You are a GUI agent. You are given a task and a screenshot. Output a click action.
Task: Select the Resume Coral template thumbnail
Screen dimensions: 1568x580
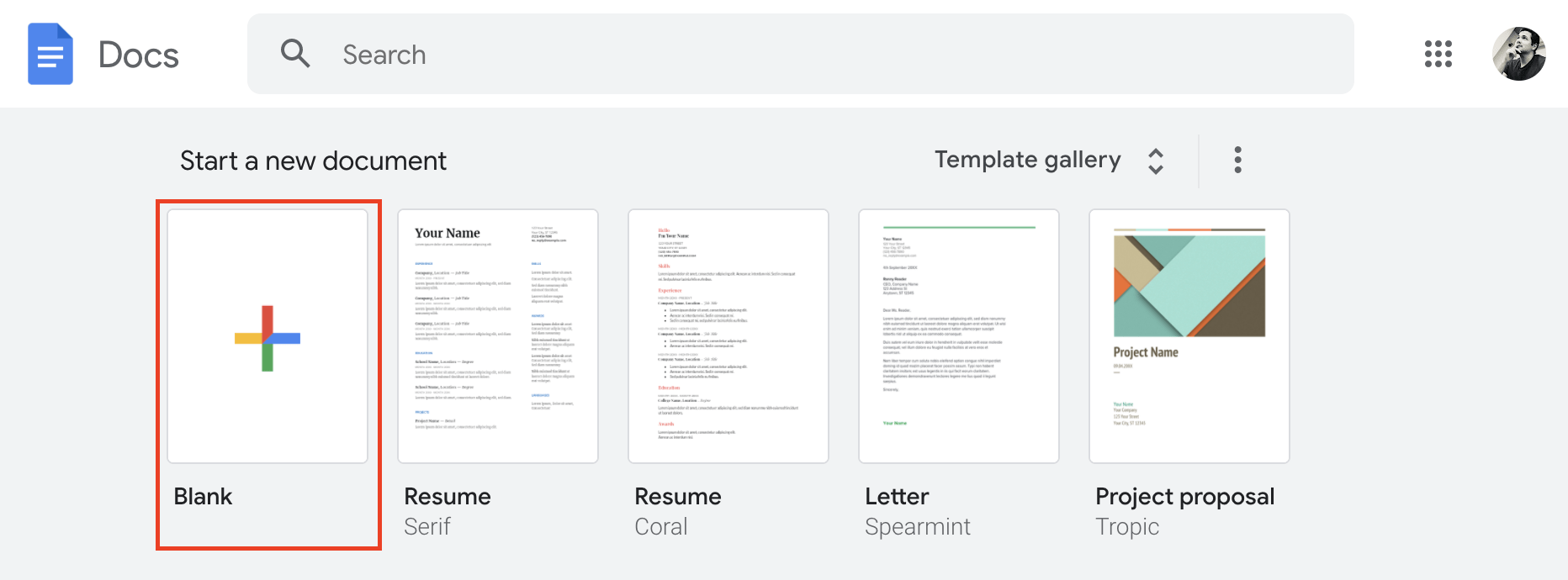pos(728,336)
